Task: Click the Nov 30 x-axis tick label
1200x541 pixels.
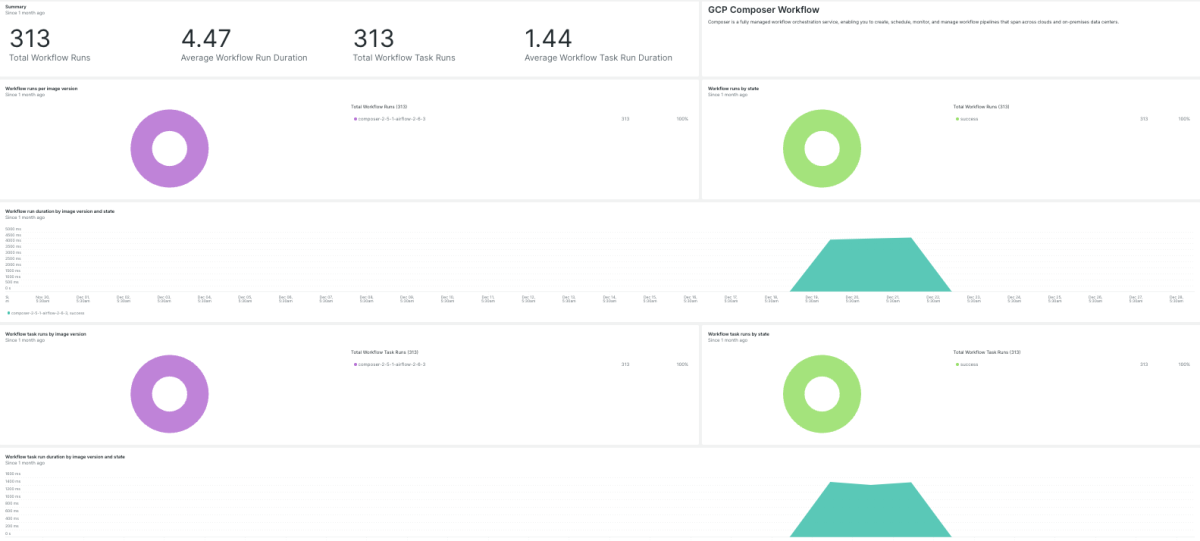Action: 43,299
